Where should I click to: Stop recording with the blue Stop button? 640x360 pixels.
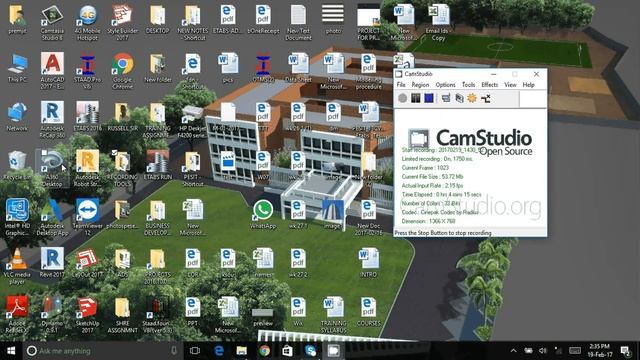pyautogui.click(x=429, y=98)
